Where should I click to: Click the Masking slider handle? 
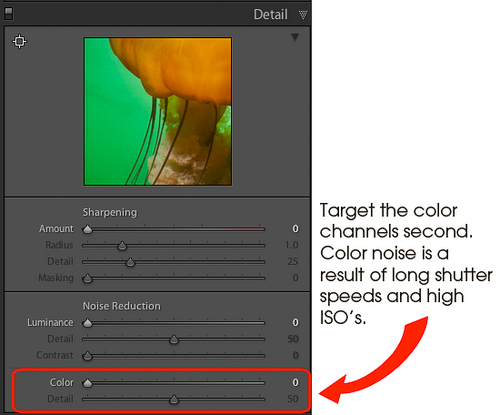pyautogui.click(x=88, y=278)
